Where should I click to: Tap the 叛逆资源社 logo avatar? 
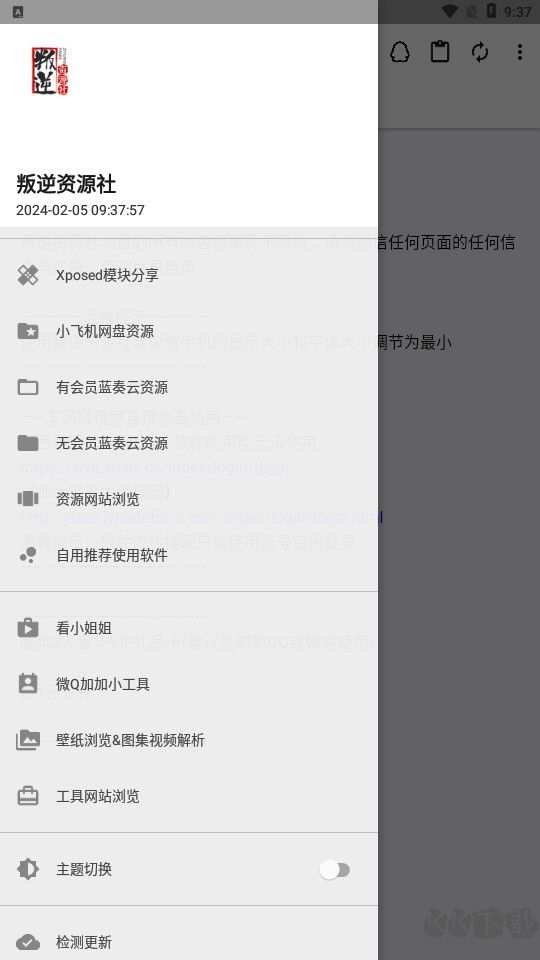click(50, 71)
